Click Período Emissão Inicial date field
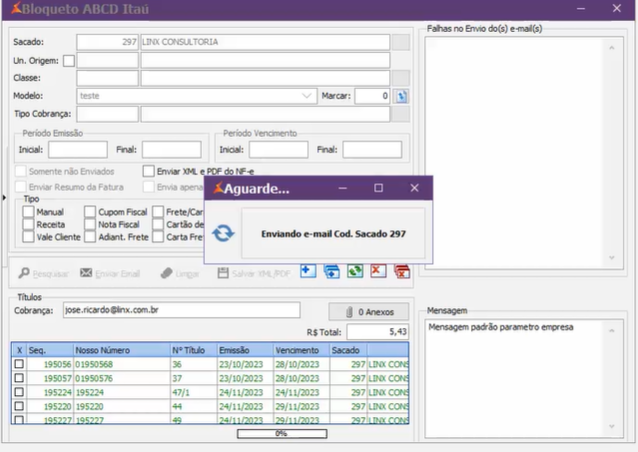The width and height of the screenshot is (638, 452). click(x=78, y=150)
